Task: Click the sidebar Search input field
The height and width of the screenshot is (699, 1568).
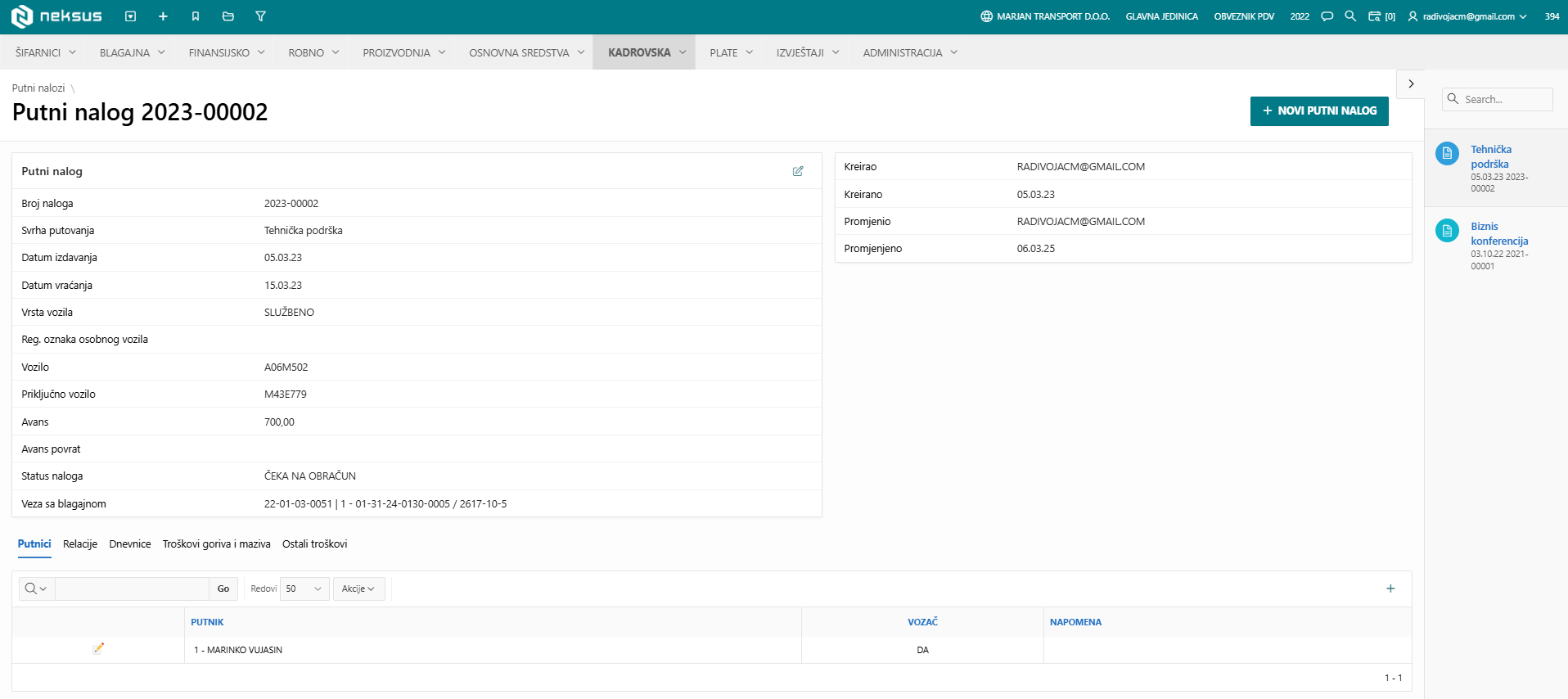Action: [1506, 99]
